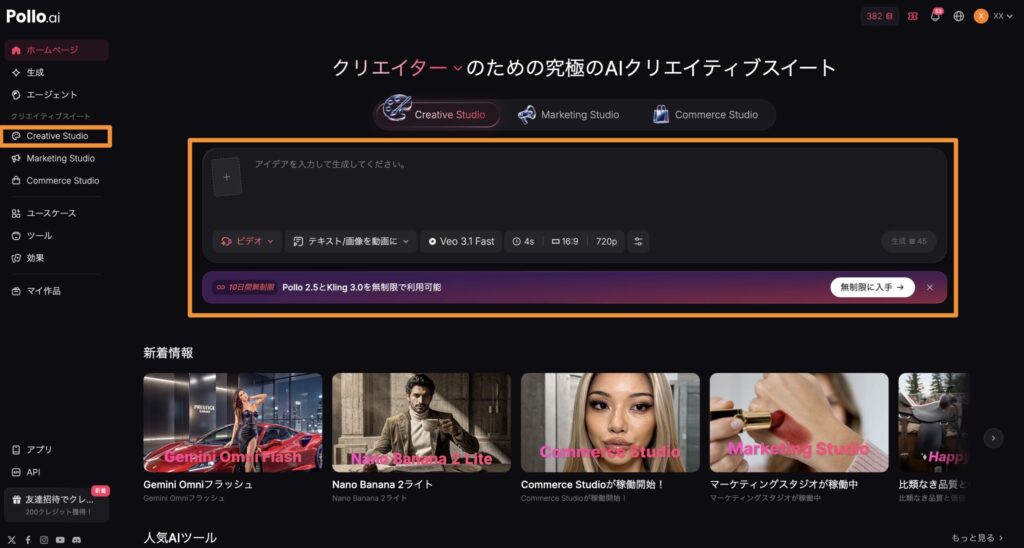Open the X (Twitter) social icon
The height and width of the screenshot is (548, 1024).
pyautogui.click(x=11, y=540)
